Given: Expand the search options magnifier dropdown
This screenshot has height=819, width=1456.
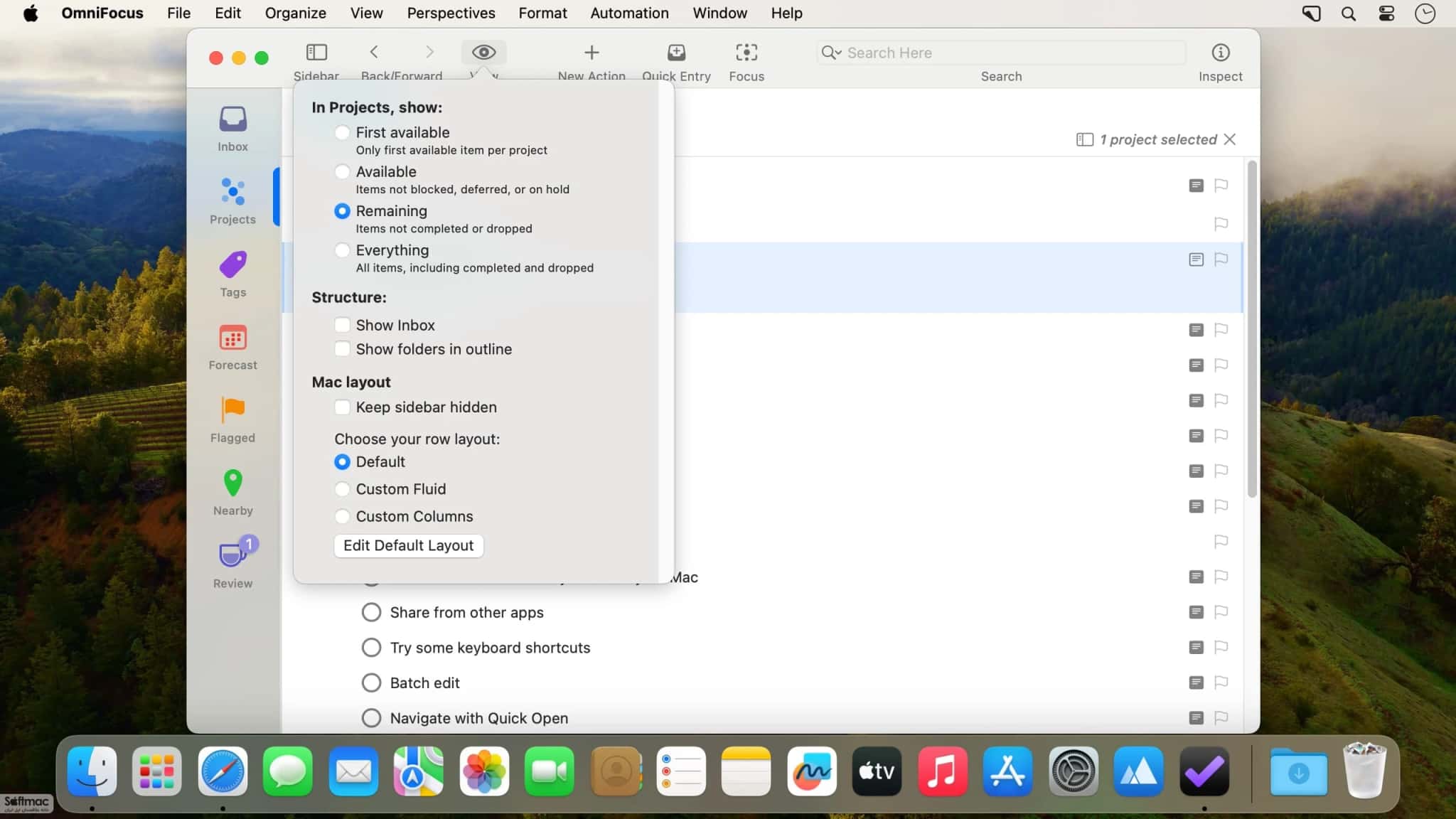Looking at the screenshot, I should pyautogui.click(x=831, y=53).
